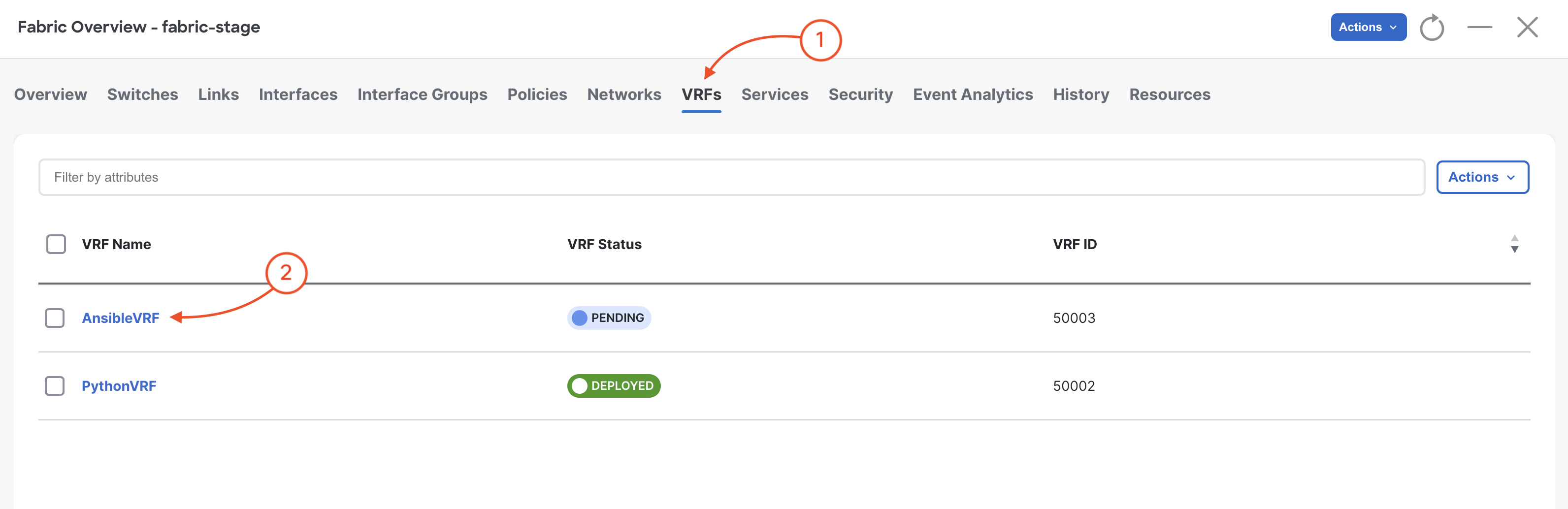
Task: Check the AnsibleVRF row checkbox
Action: 55,318
